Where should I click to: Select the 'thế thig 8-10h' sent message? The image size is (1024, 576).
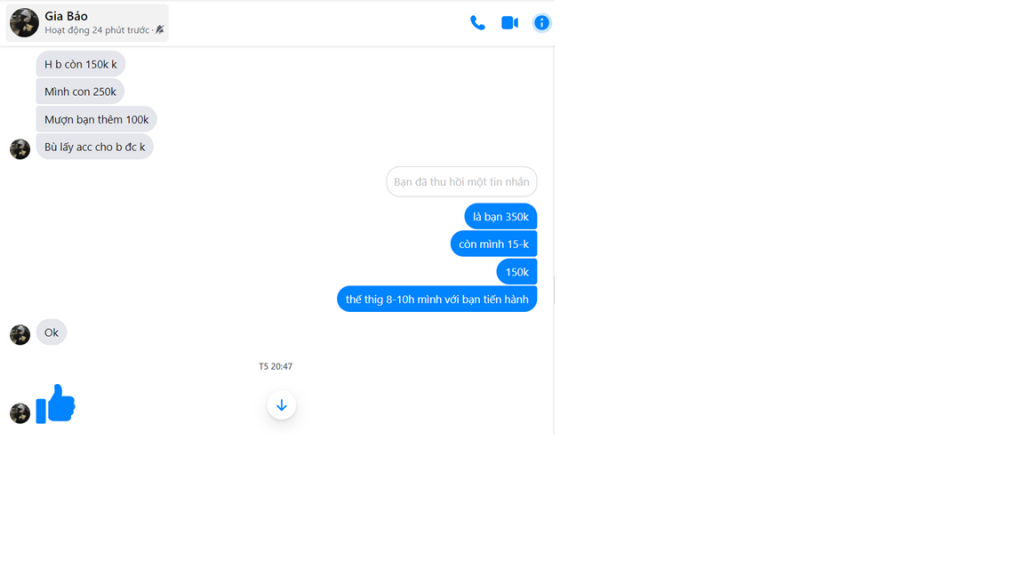[437, 299]
